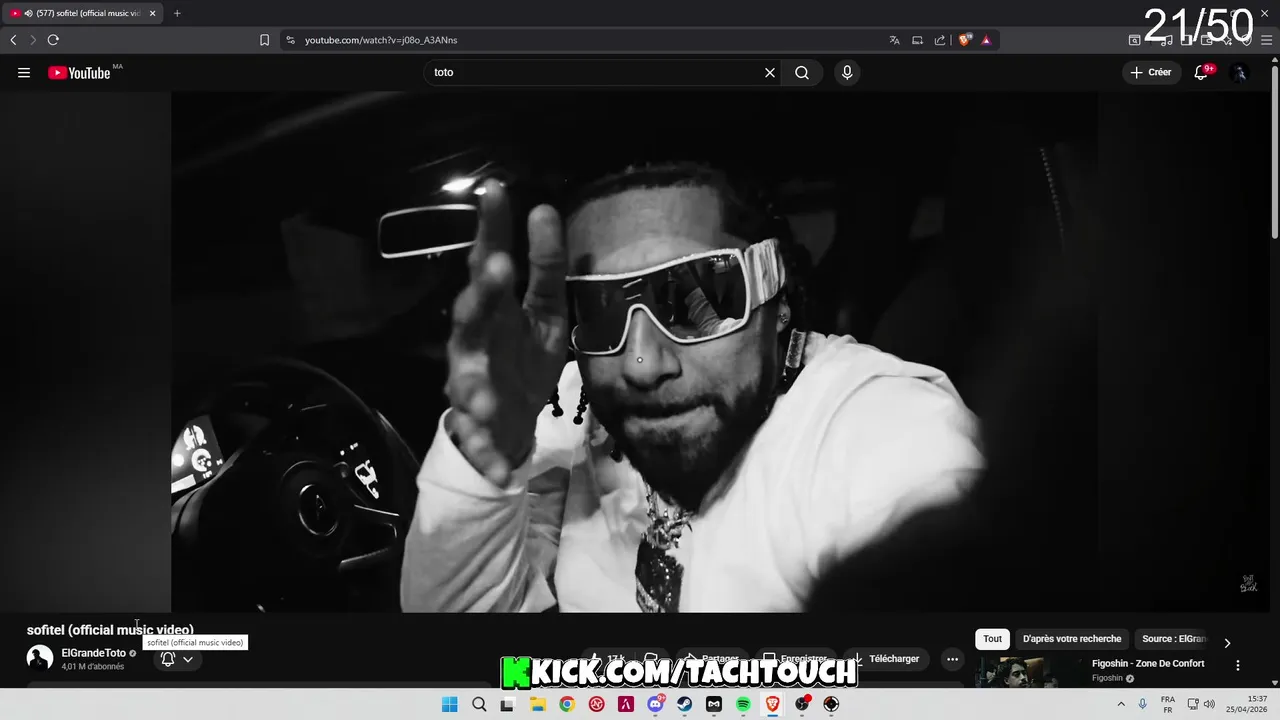
Task: Show more filter chips with the arrow
Action: pyautogui.click(x=1227, y=643)
